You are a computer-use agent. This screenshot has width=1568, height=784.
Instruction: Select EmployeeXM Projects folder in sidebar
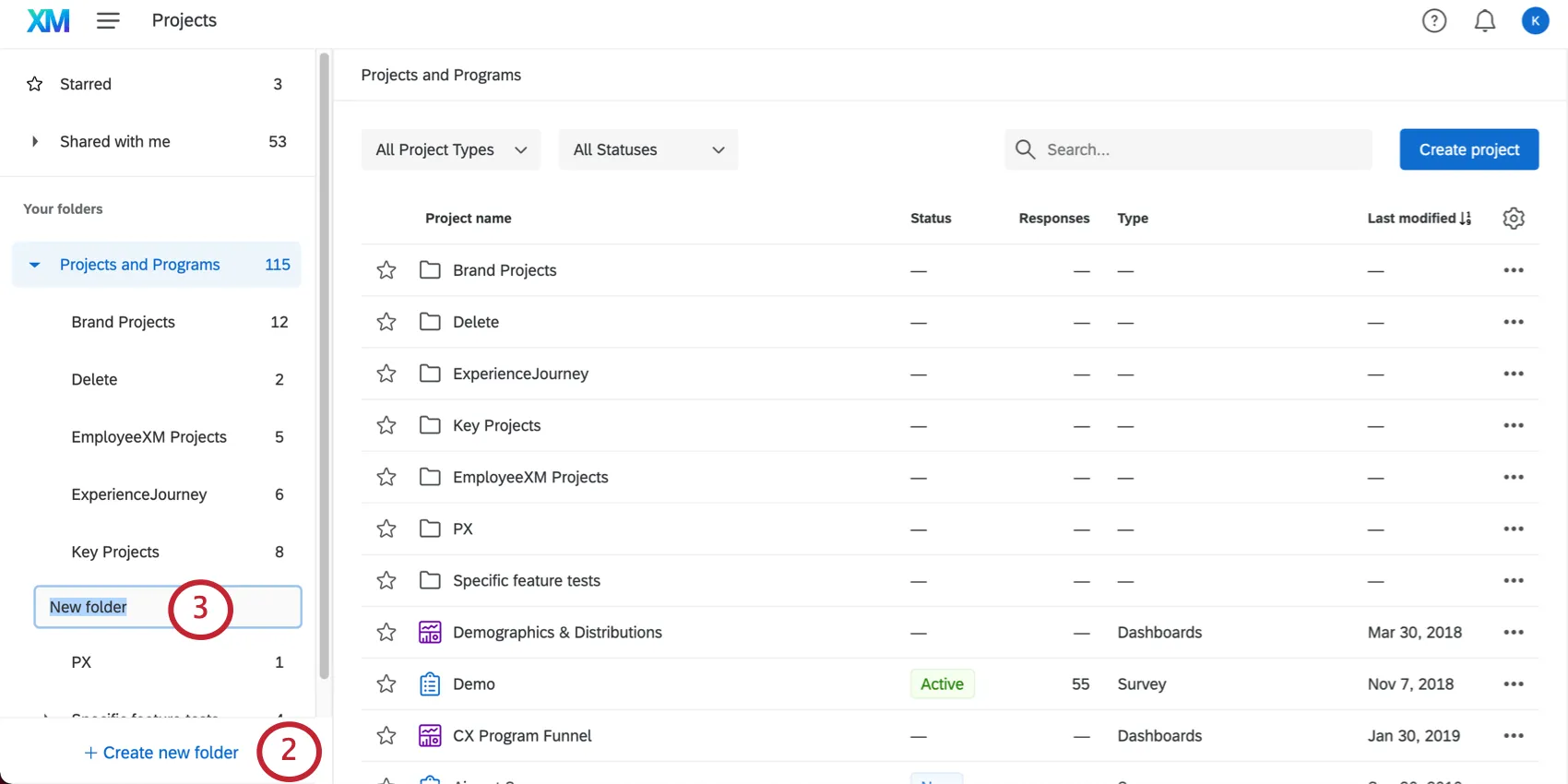pos(148,437)
